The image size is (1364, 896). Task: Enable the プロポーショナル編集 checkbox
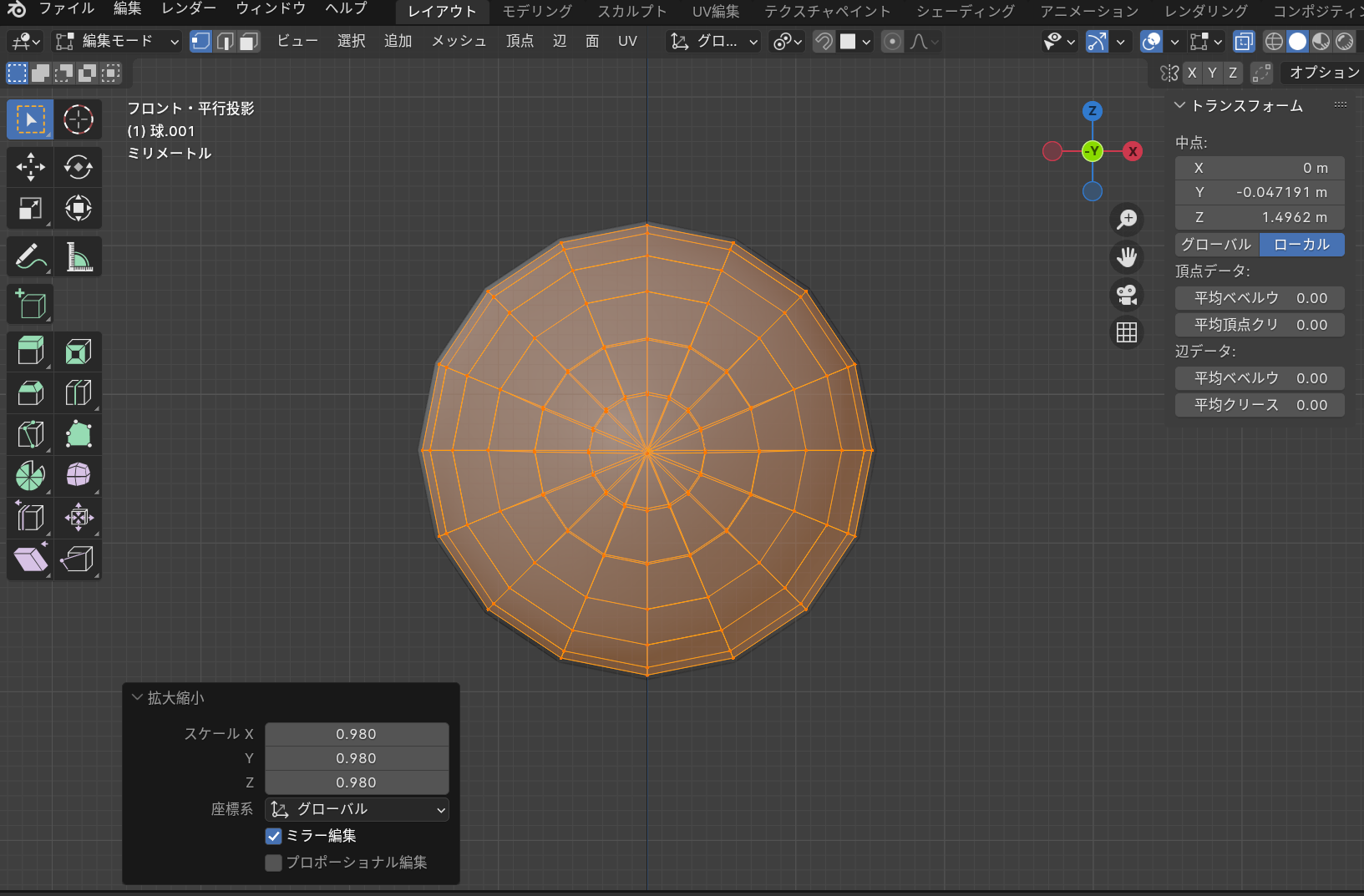tap(274, 863)
